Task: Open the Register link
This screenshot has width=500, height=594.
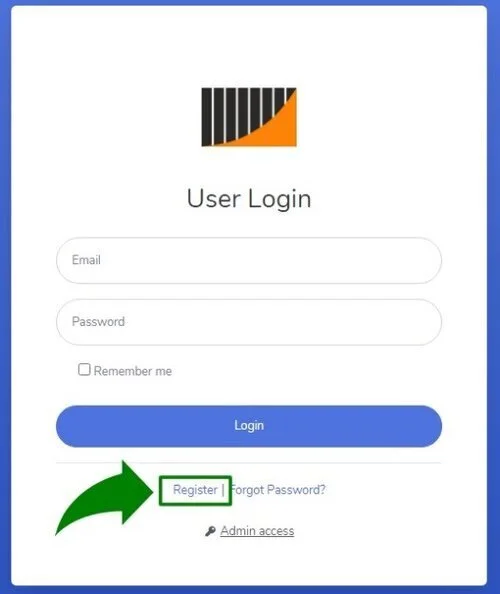Action: coord(195,490)
